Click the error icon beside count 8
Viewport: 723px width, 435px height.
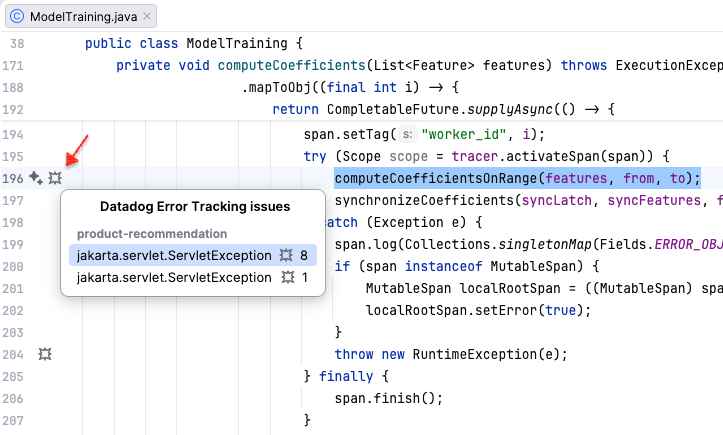click(287, 255)
